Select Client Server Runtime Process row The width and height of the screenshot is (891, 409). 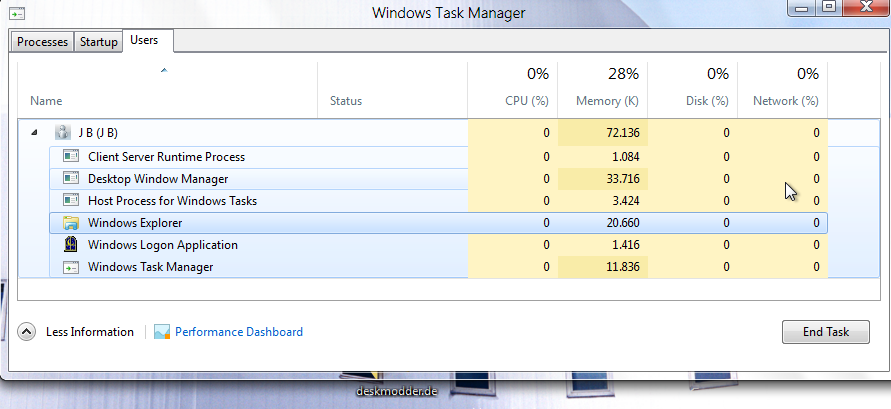click(x=438, y=157)
